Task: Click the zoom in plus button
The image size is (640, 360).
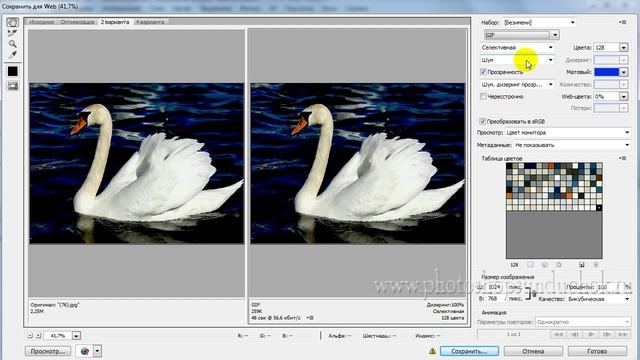Action: coord(38,336)
